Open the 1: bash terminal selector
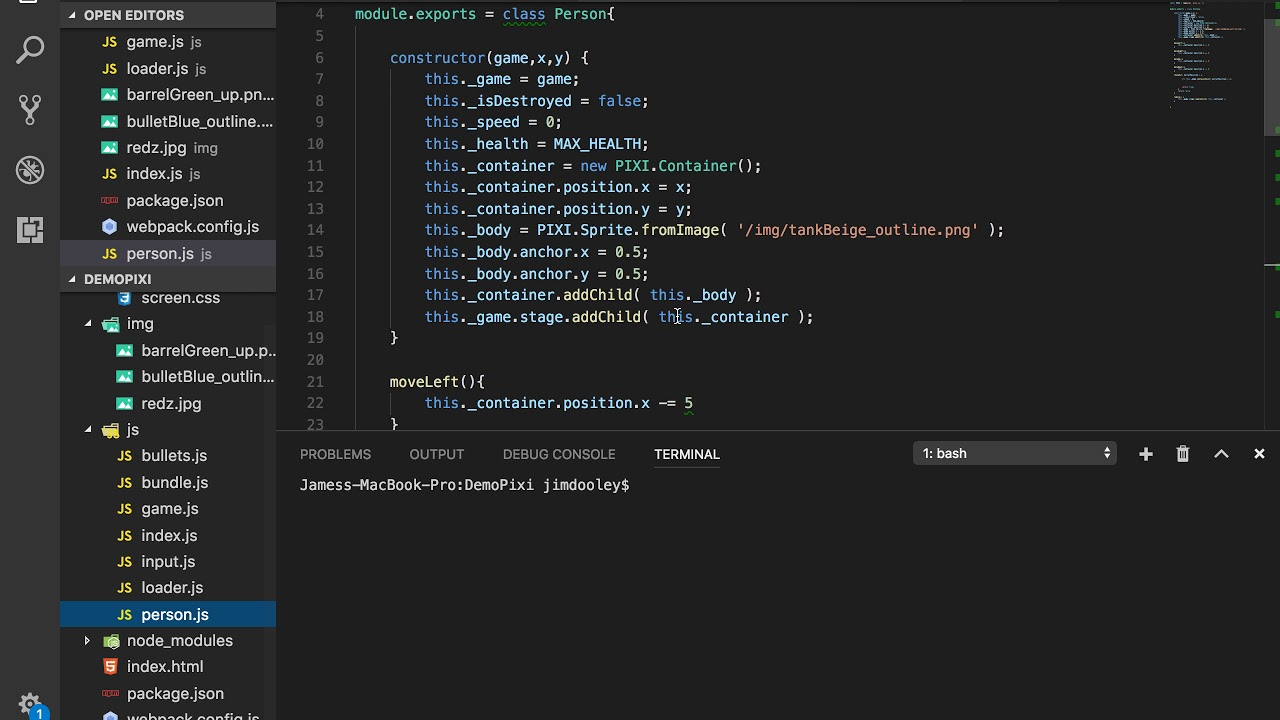1280x720 pixels. tap(1014, 453)
